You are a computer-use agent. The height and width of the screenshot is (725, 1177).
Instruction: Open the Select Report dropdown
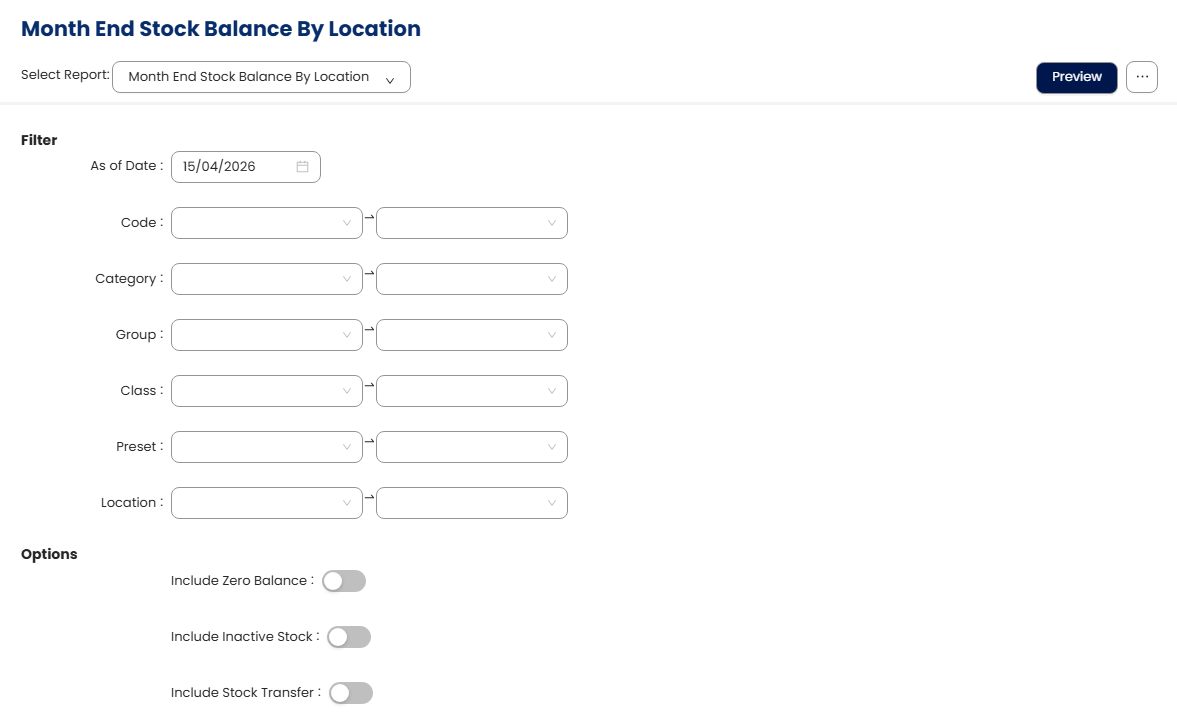(x=261, y=77)
